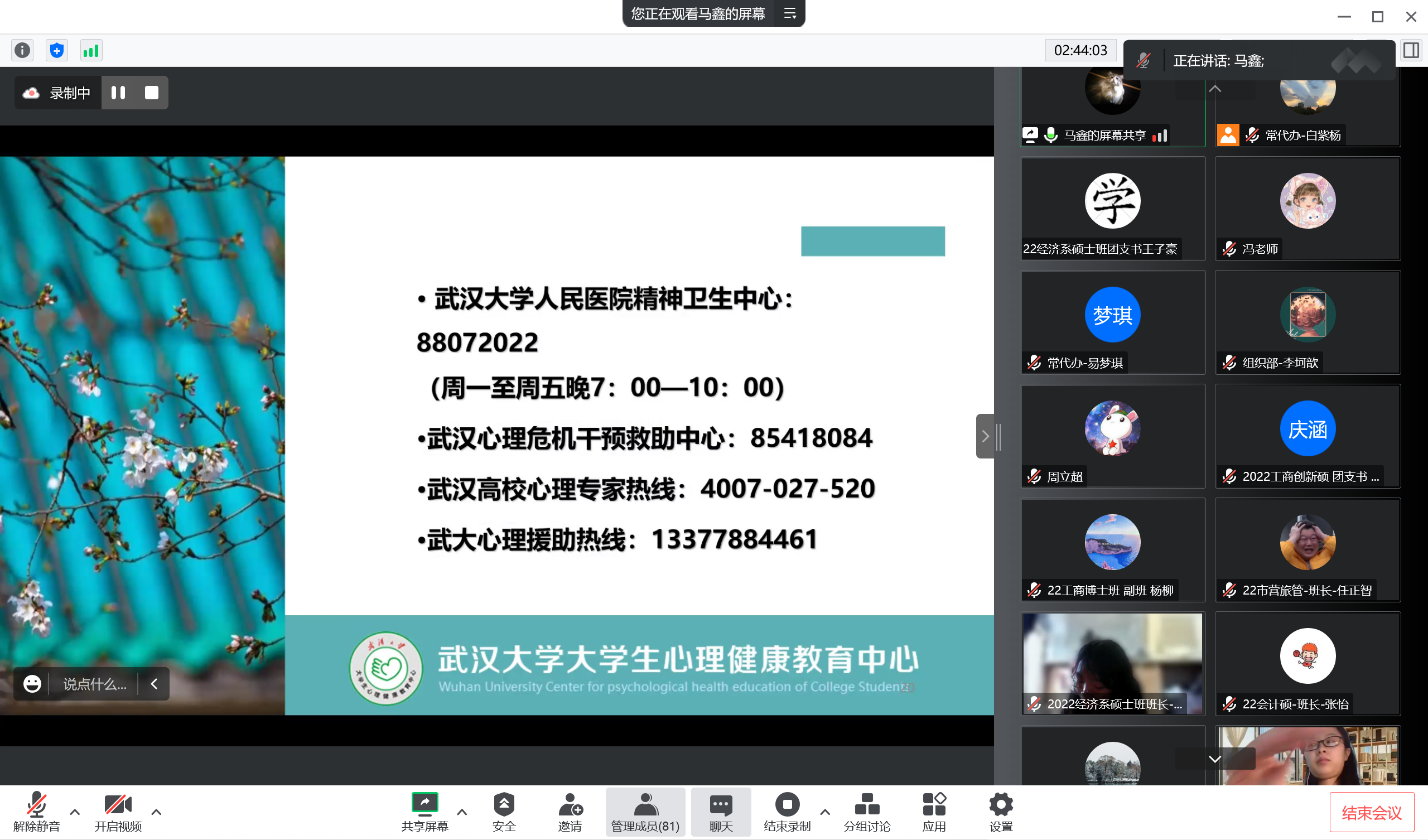
Task: Click the red 结束会议 button
Action: click(x=1371, y=813)
